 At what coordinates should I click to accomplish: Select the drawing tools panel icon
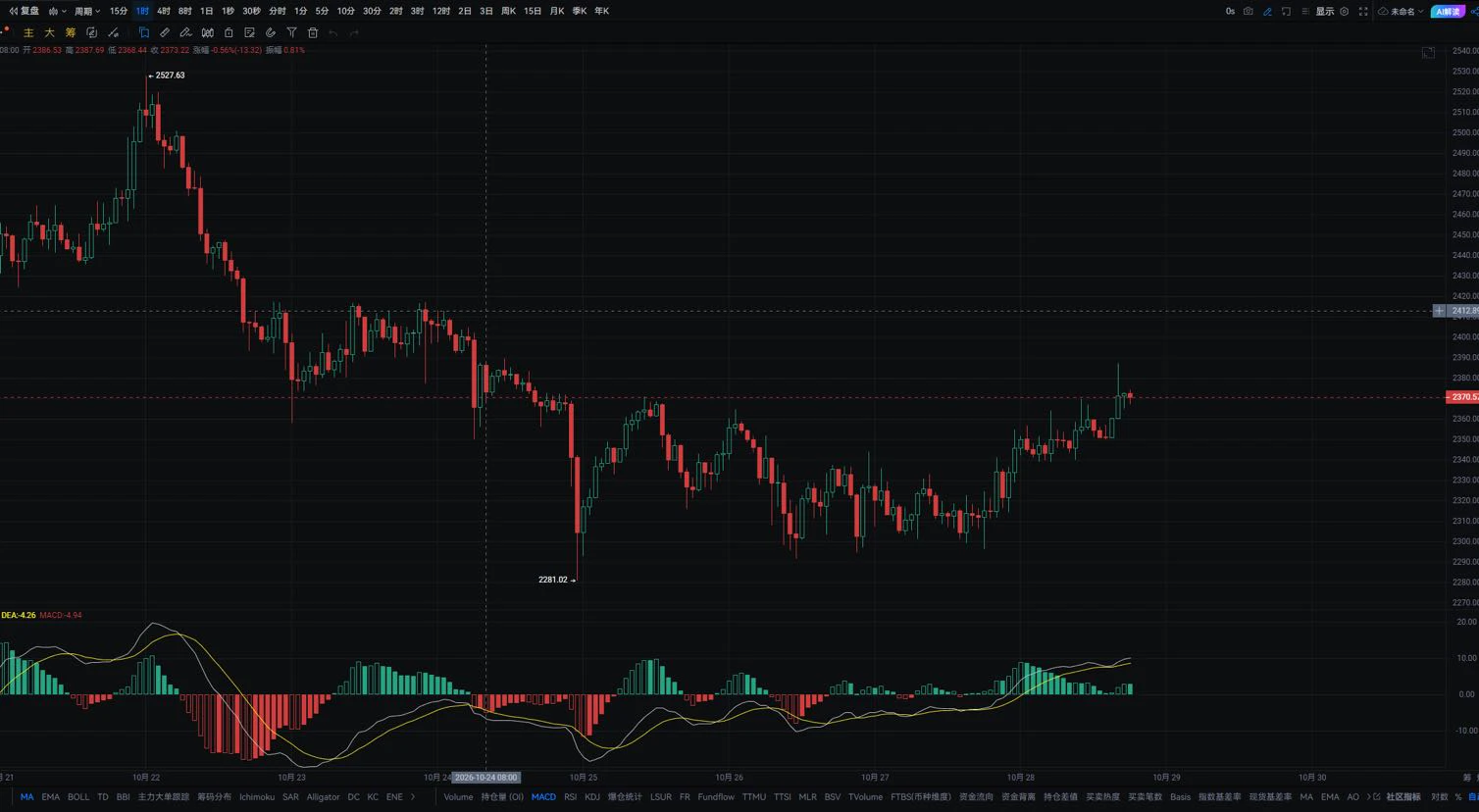(x=143, y=32)
